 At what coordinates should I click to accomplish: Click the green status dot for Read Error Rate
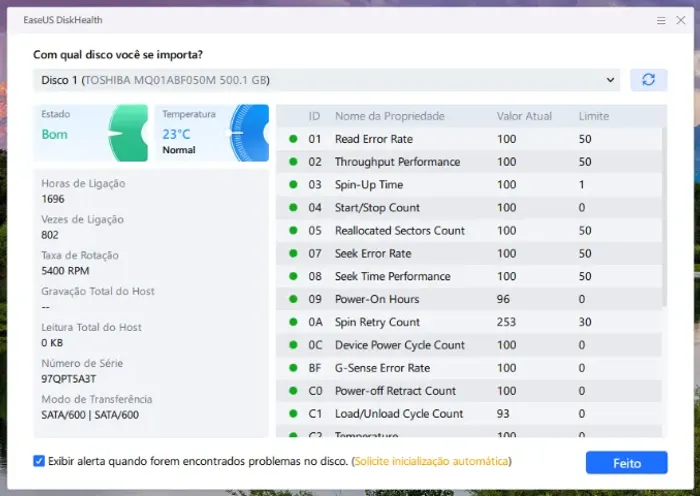pyautogui.click(x=293, y=139)
